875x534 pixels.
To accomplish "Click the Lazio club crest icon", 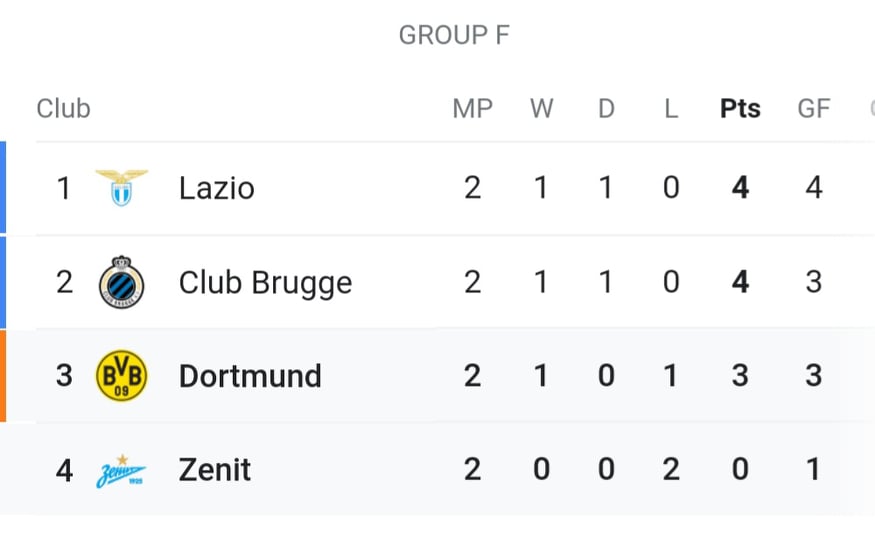I will [x=122, y=187].
